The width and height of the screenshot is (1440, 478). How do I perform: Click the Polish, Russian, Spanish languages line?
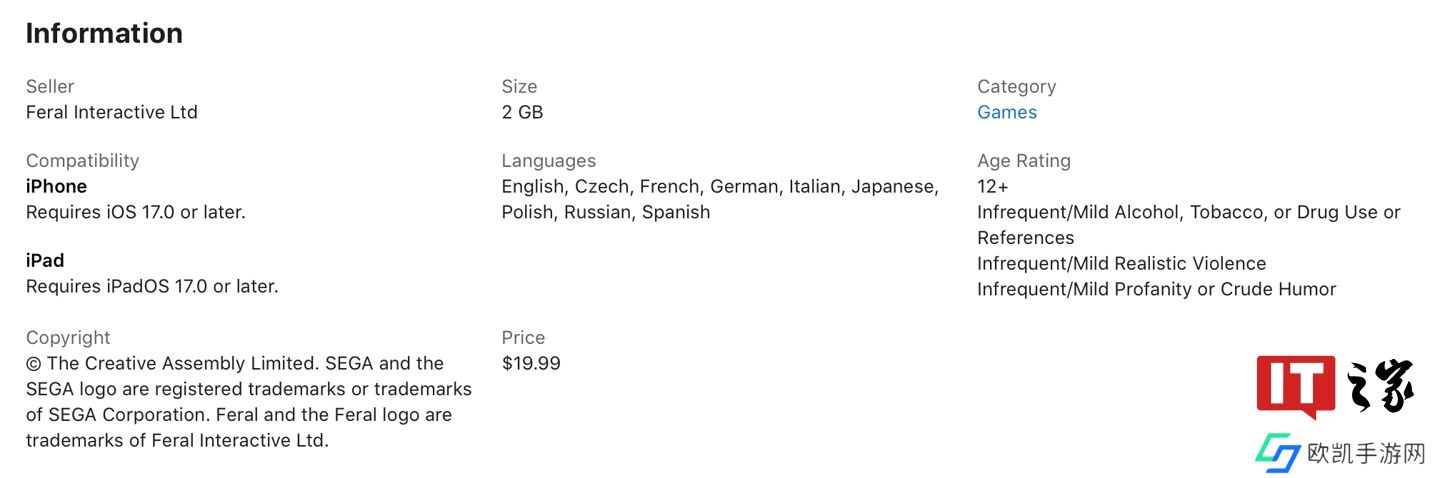[606, 212]
